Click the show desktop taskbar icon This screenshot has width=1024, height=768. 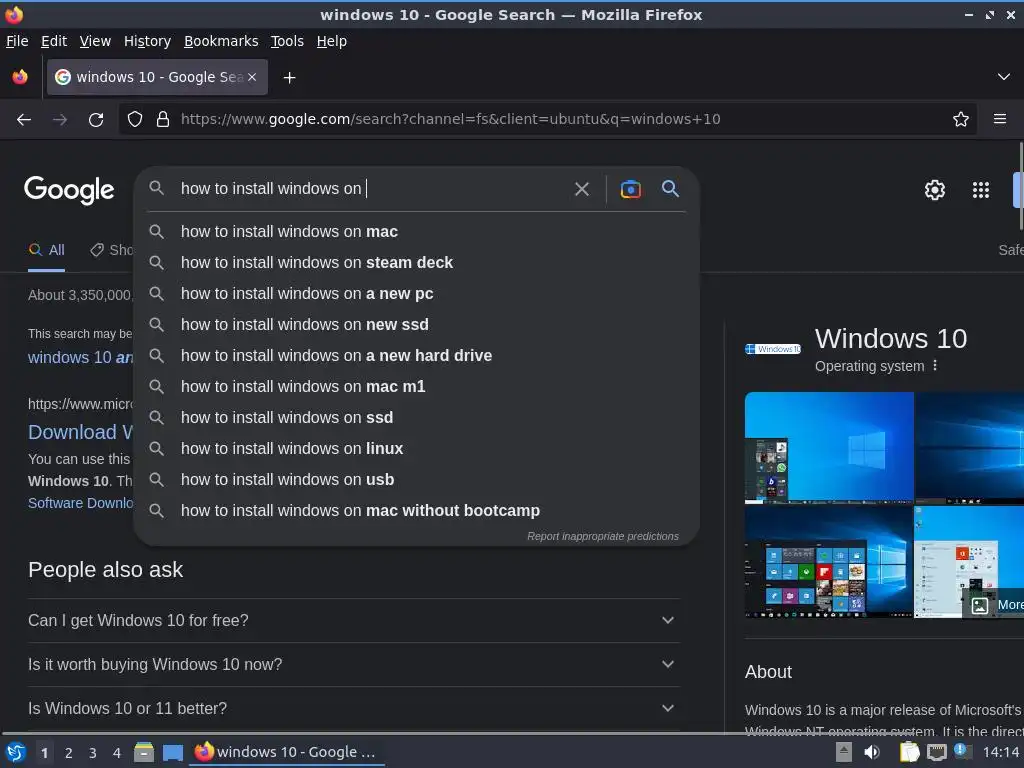pos(172,752)
